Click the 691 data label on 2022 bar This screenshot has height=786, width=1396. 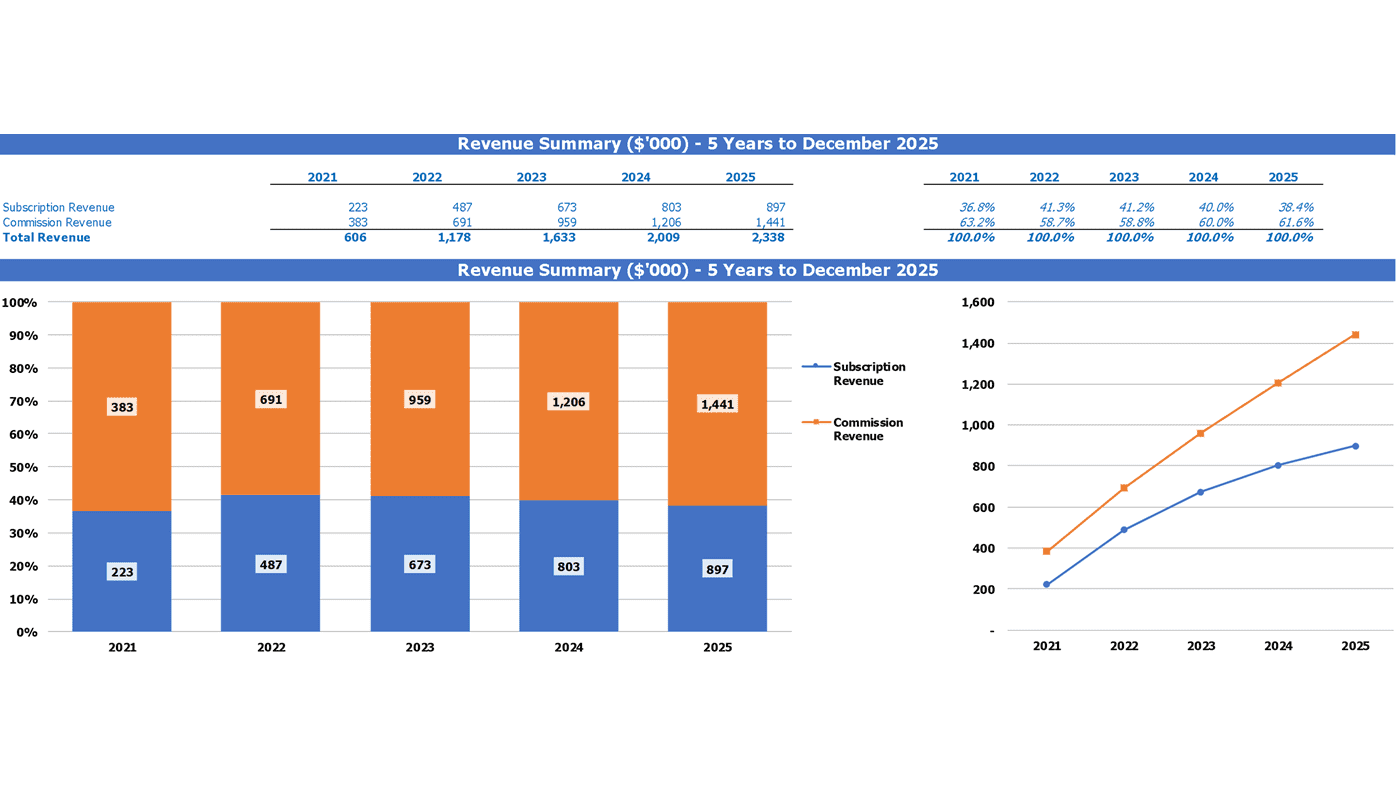click(x=271, y=399)
